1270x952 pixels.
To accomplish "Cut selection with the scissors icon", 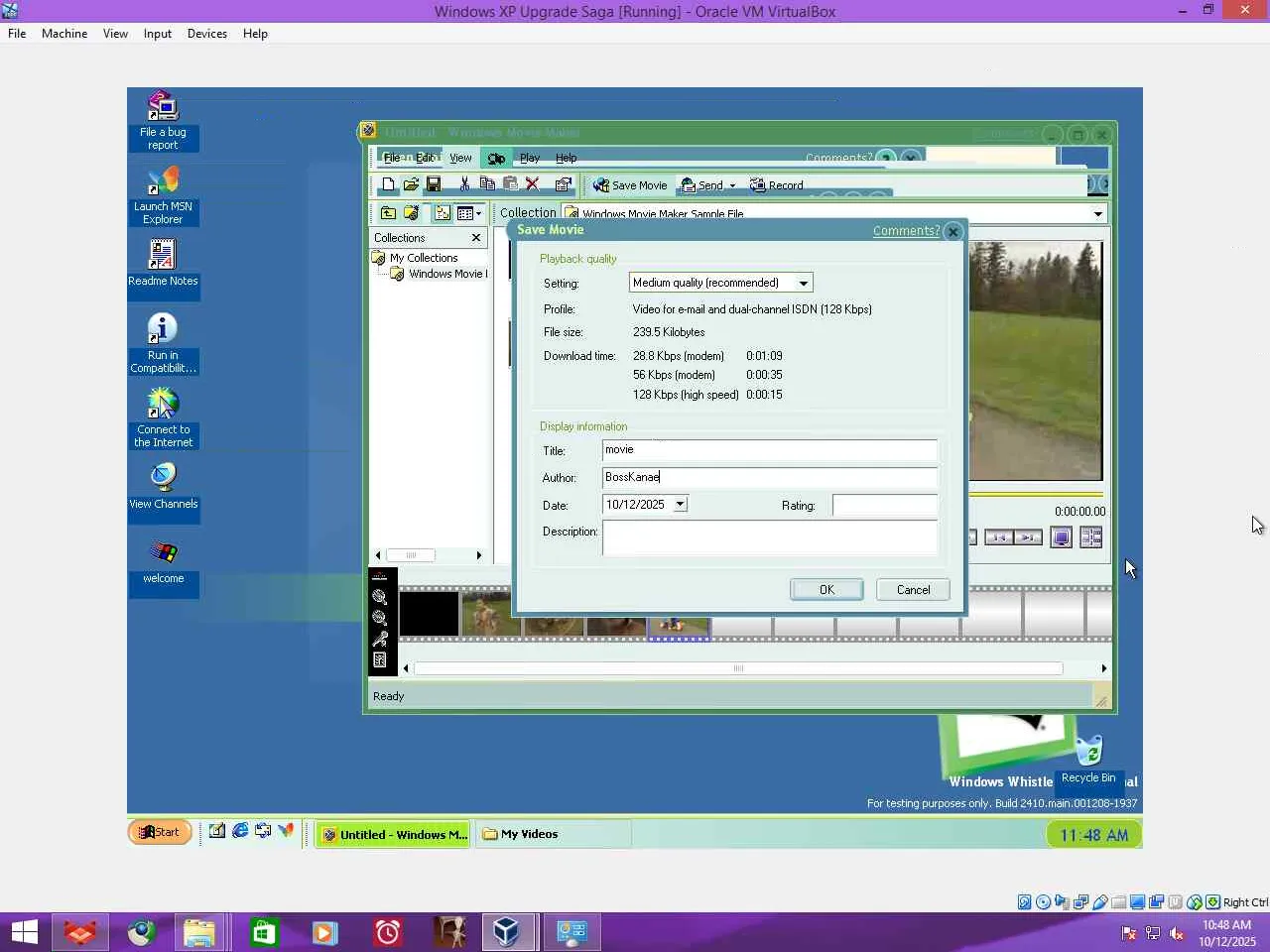I will point(464,184).
